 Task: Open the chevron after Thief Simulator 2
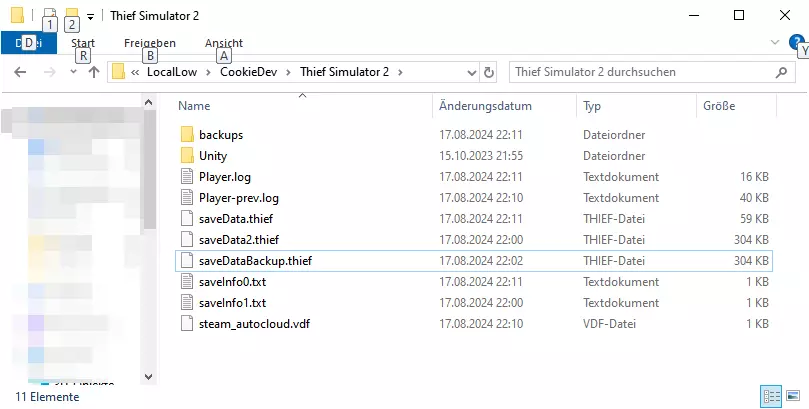tap(400, 72)
